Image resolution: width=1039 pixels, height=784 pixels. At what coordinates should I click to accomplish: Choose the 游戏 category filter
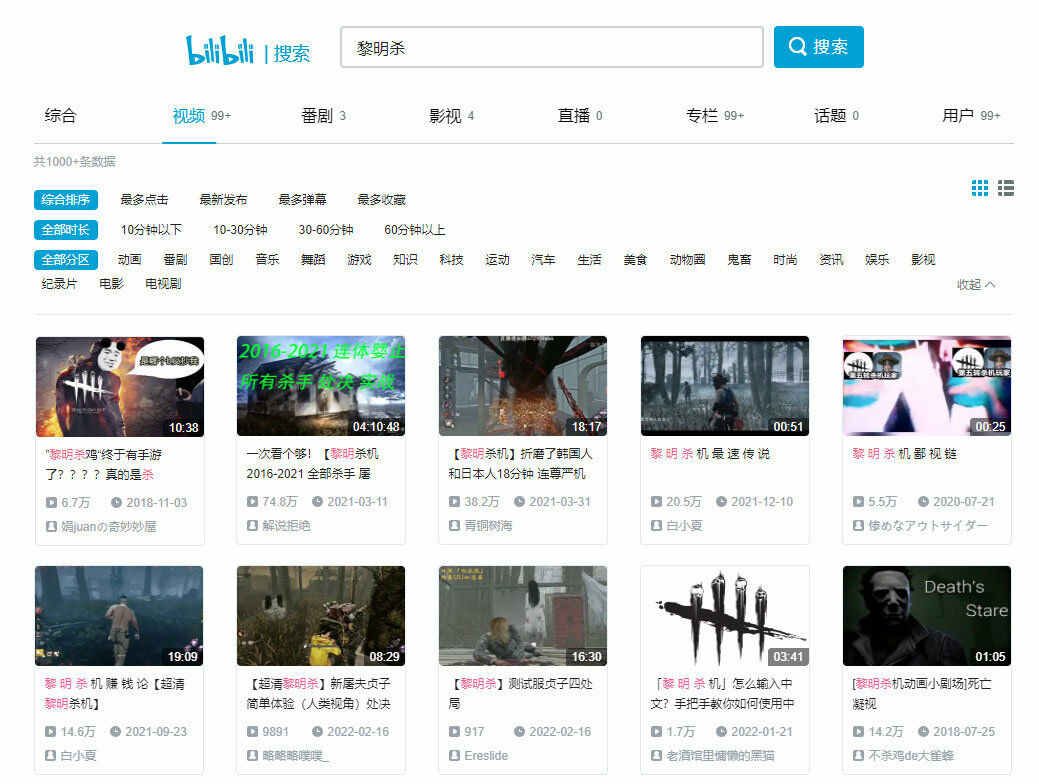359,260
